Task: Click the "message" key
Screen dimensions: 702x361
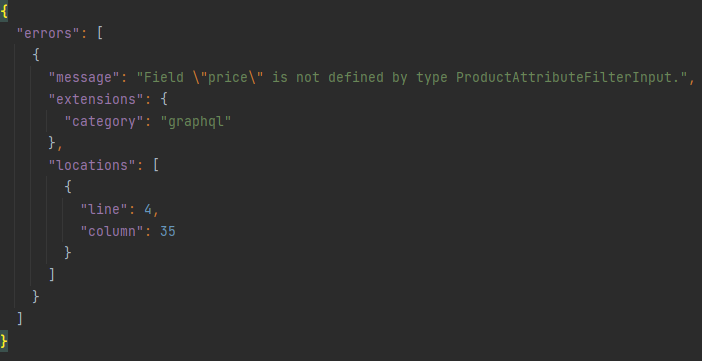Action: pos(85,77)
